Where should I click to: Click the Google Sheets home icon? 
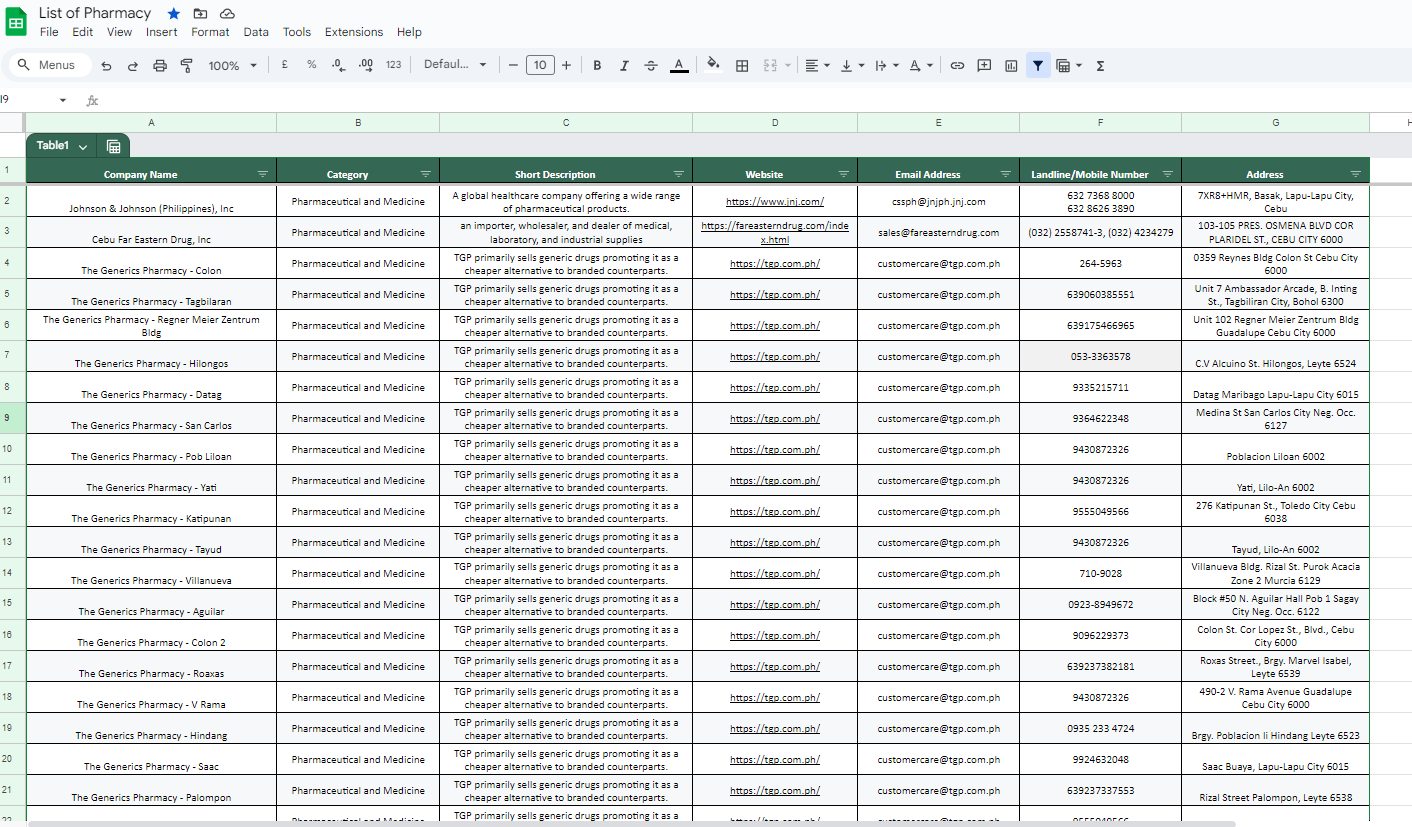pyautogui.click(x=17, y=20)
